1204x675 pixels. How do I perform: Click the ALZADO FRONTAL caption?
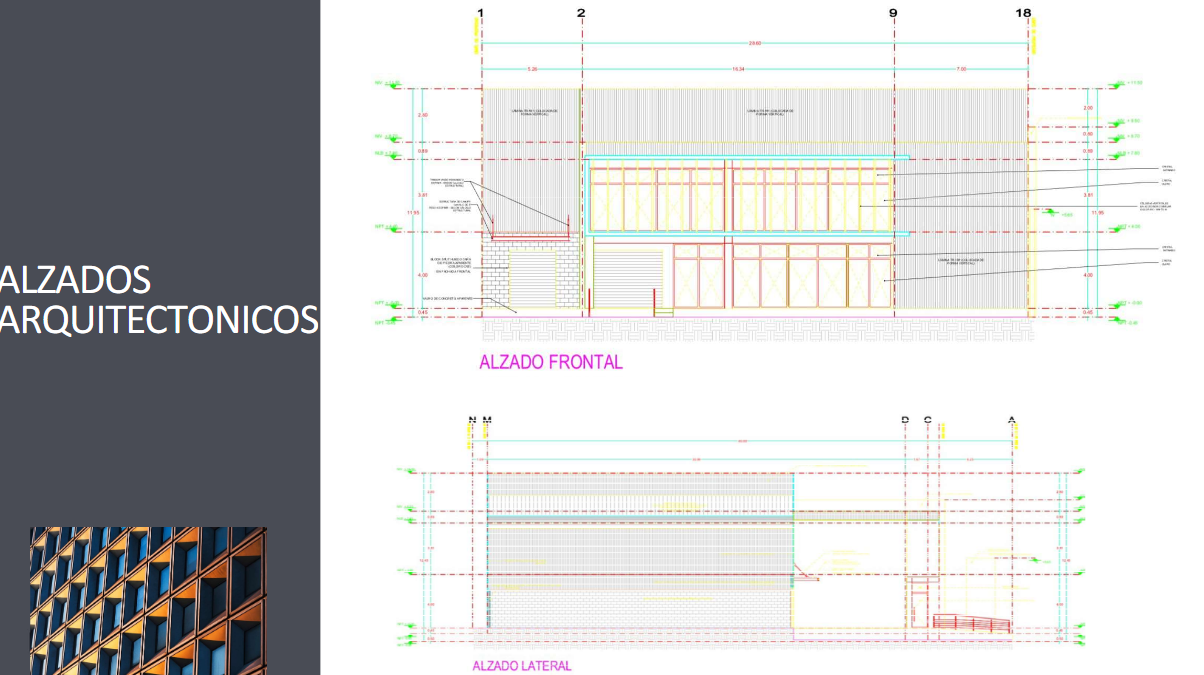(x=551, y=362)
